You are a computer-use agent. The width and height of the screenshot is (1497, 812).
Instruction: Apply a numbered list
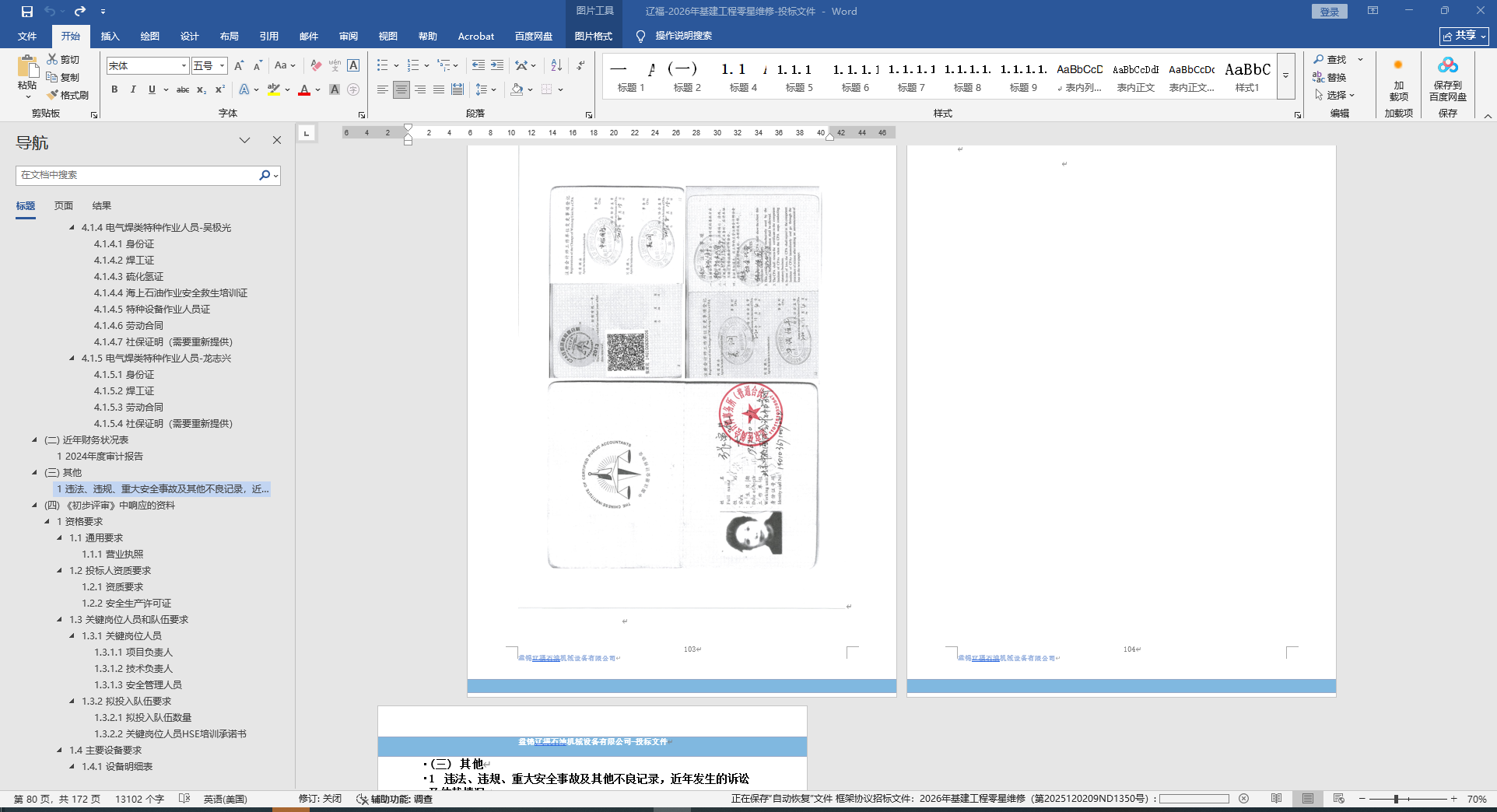[x=413, y=65]
